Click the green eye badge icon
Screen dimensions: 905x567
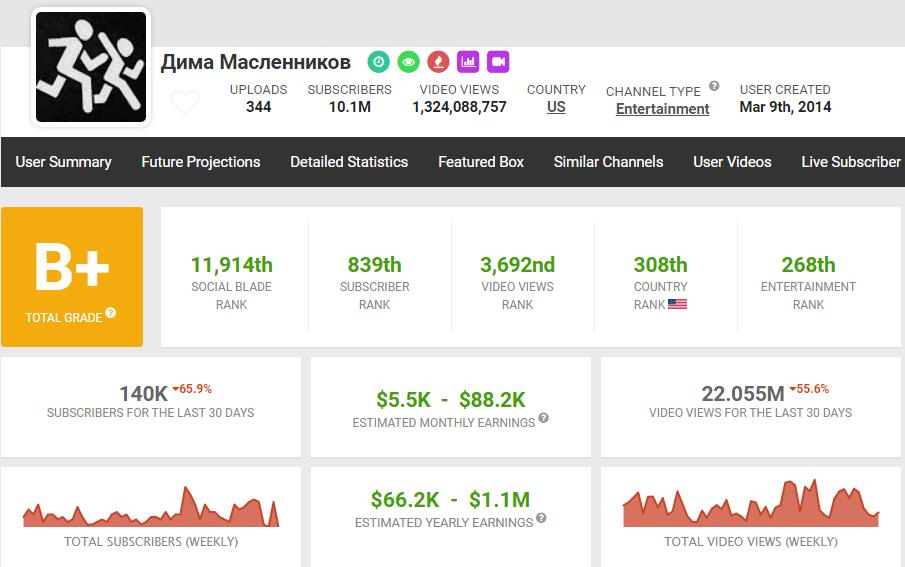[409, 62]
